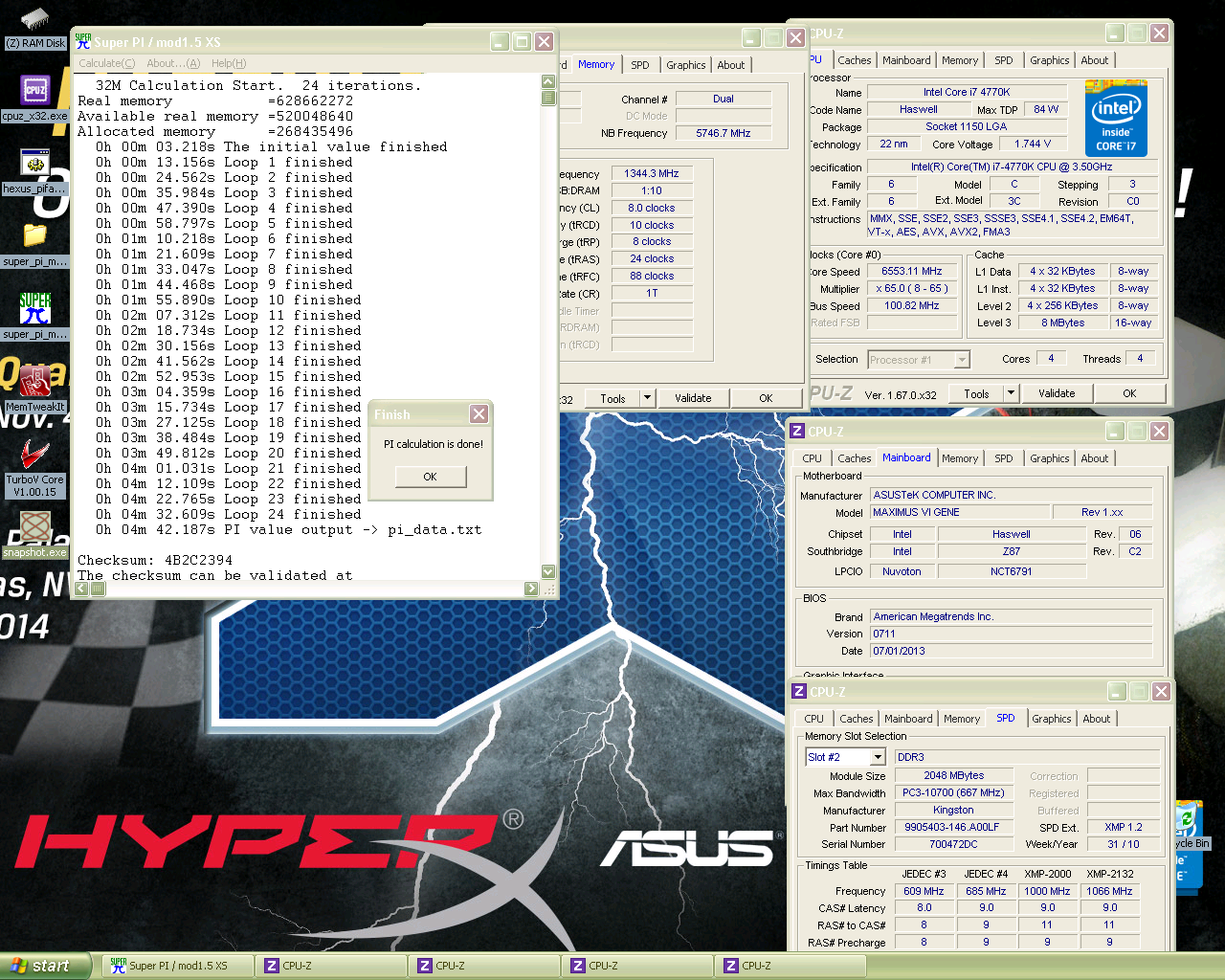Viewport: 1225px width, 980px height.
Task: Expand Tools dropdown arrow in CPU window
Action: (x=1011, y=393)
